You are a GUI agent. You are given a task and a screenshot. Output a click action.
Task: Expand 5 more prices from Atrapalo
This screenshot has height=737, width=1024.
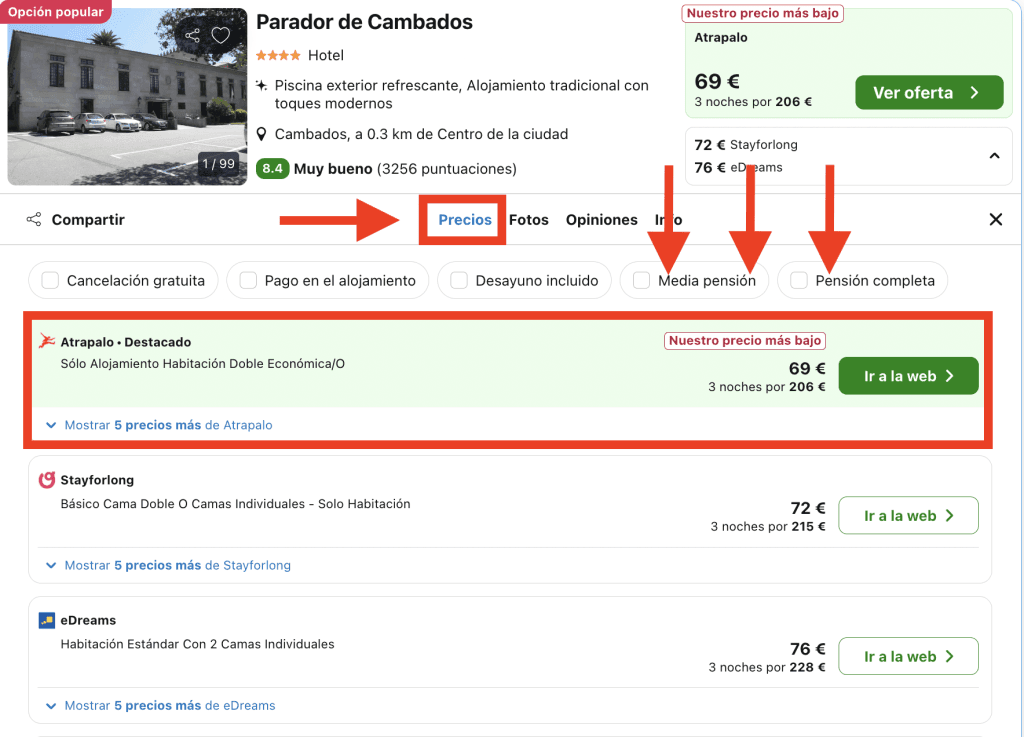pyautogui.click(x=160, y=425)
